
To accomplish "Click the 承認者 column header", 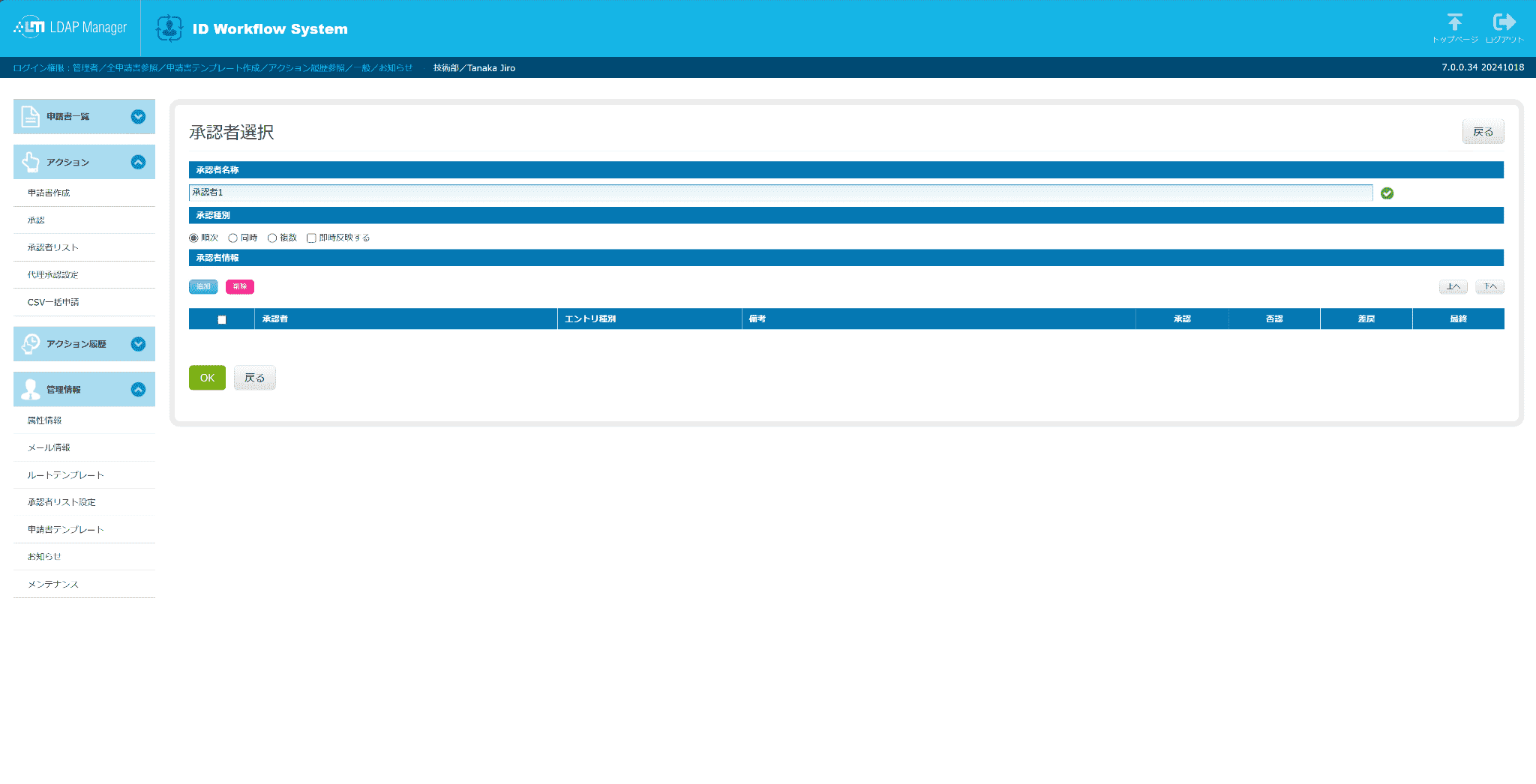I will [406, 319].
